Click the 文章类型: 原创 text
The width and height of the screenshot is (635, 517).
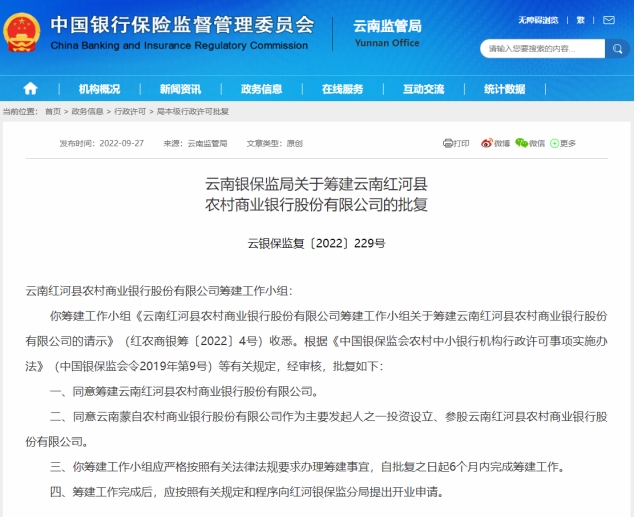(x=275, y=143)
